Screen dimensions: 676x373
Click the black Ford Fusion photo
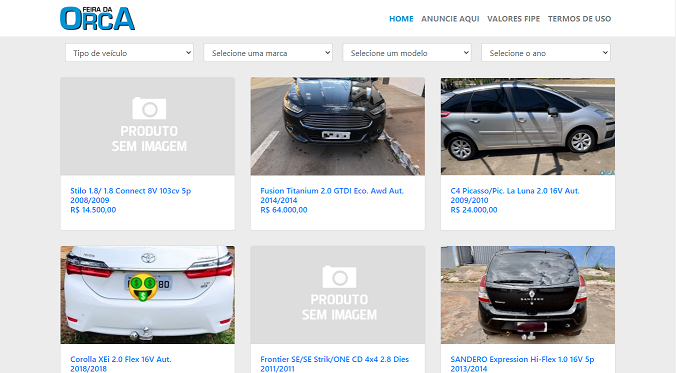pyautogui.click(x=338, y=126)
